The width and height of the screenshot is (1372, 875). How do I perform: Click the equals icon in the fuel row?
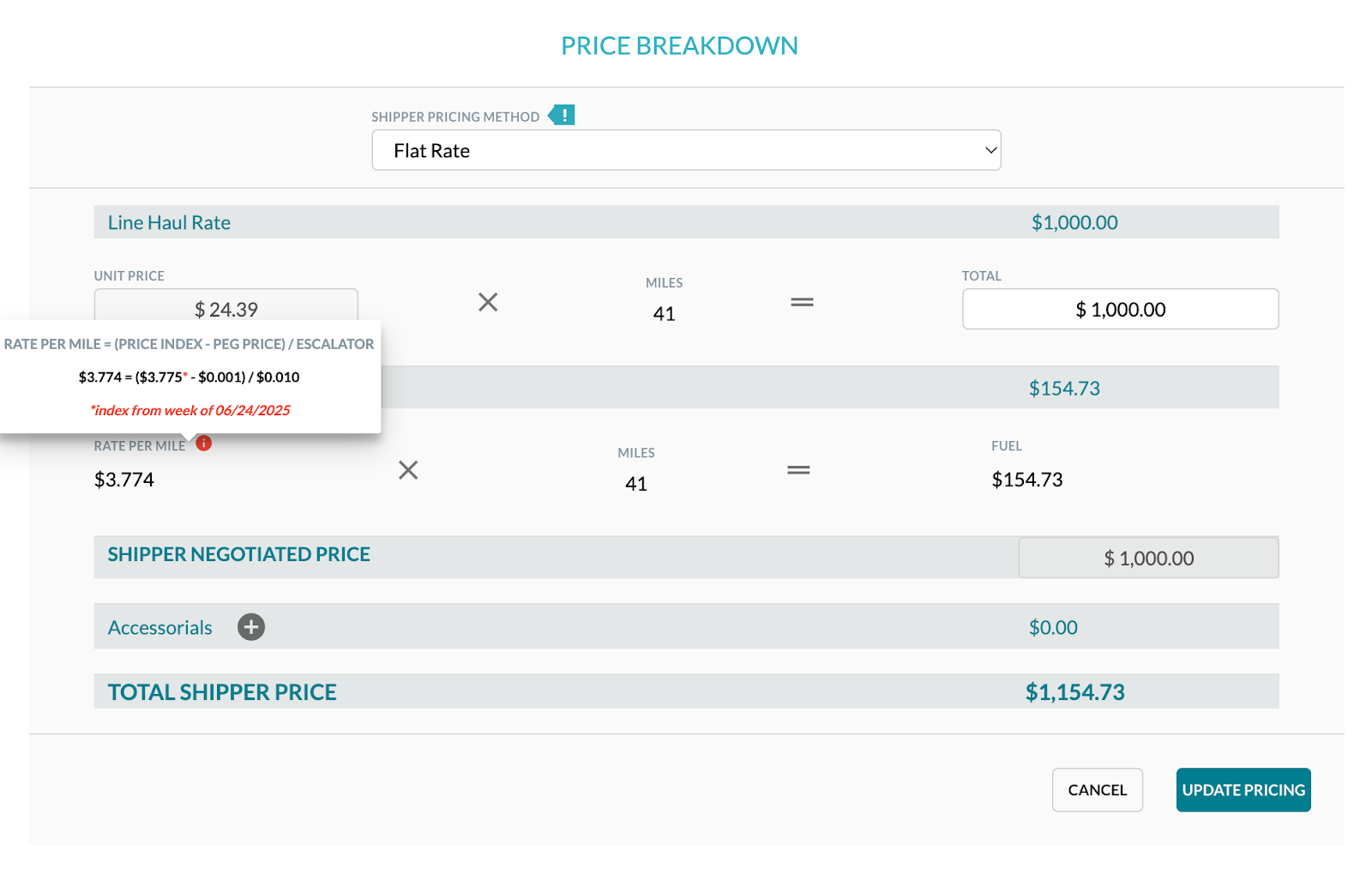pos(798,470)
